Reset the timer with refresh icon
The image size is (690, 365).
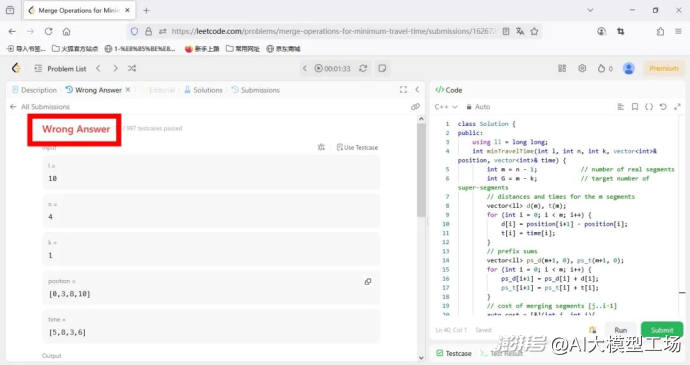pyautogui.click(x=363, y=68)
